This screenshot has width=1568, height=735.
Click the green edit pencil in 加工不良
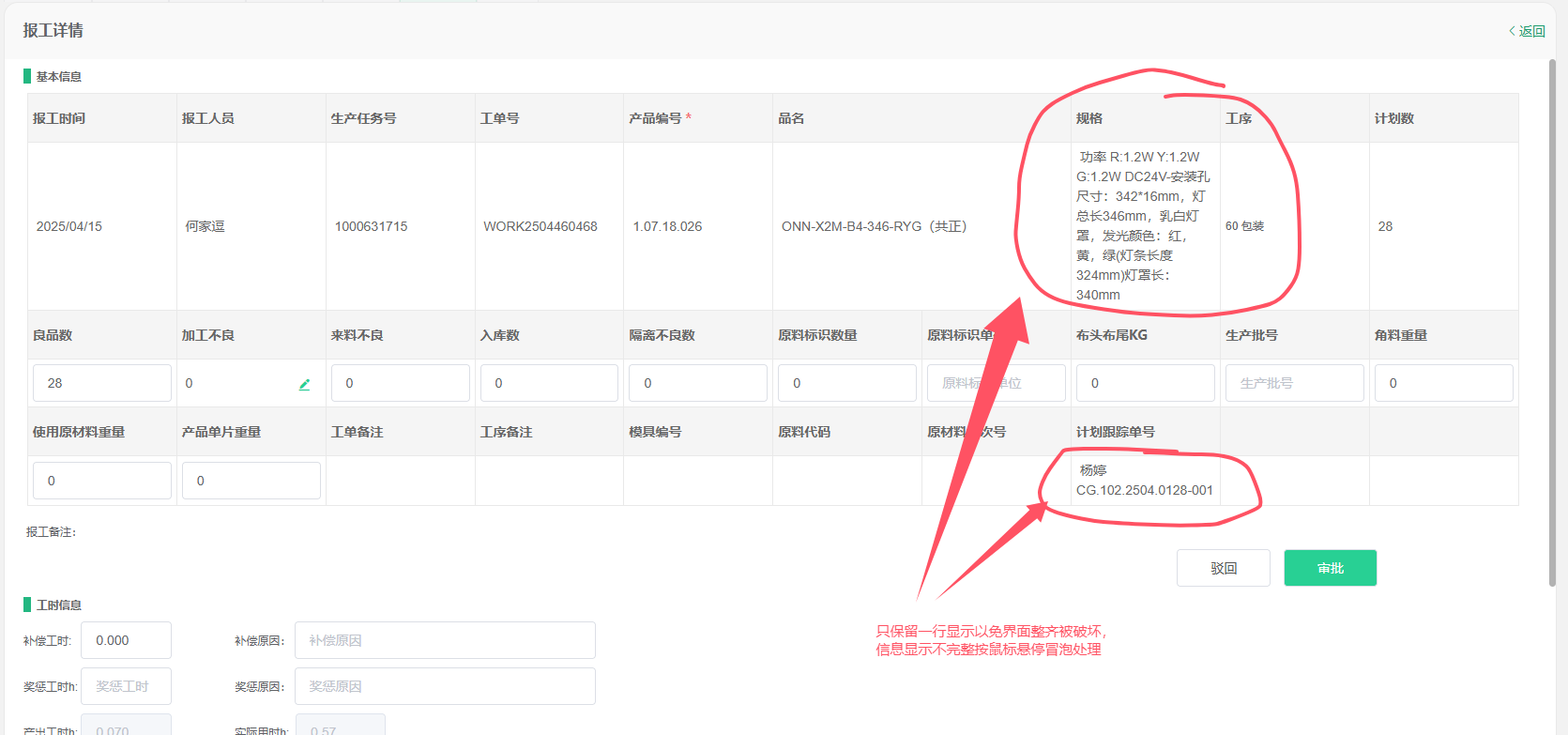304,384
